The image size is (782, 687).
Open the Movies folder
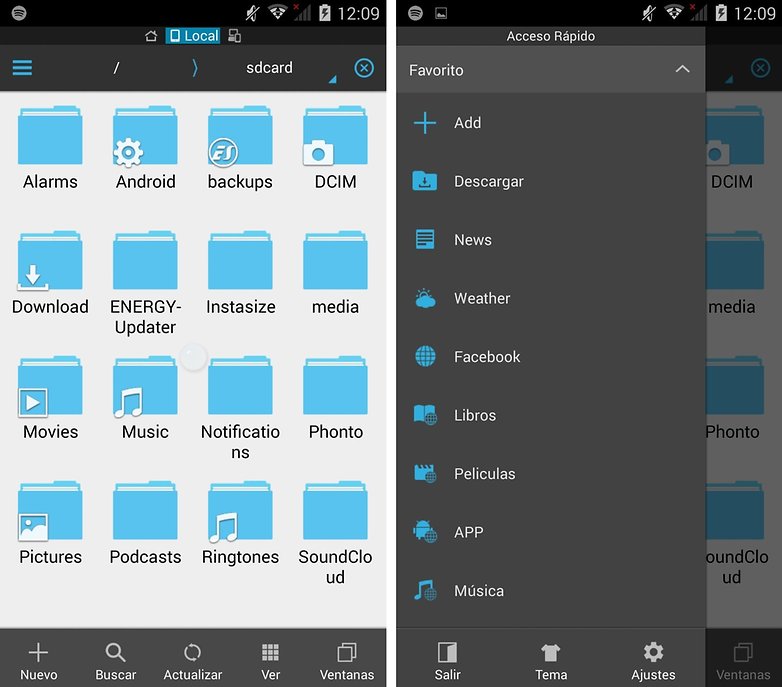coord(50,398)
